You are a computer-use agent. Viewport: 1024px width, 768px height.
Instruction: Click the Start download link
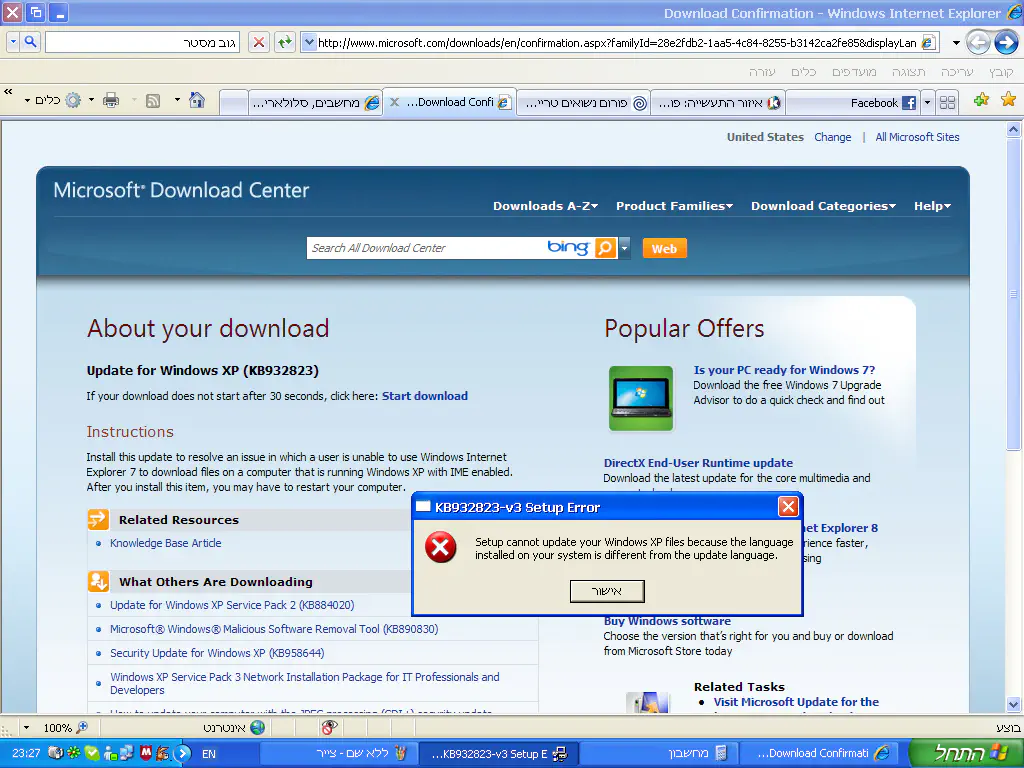click(x=424, y=396)
